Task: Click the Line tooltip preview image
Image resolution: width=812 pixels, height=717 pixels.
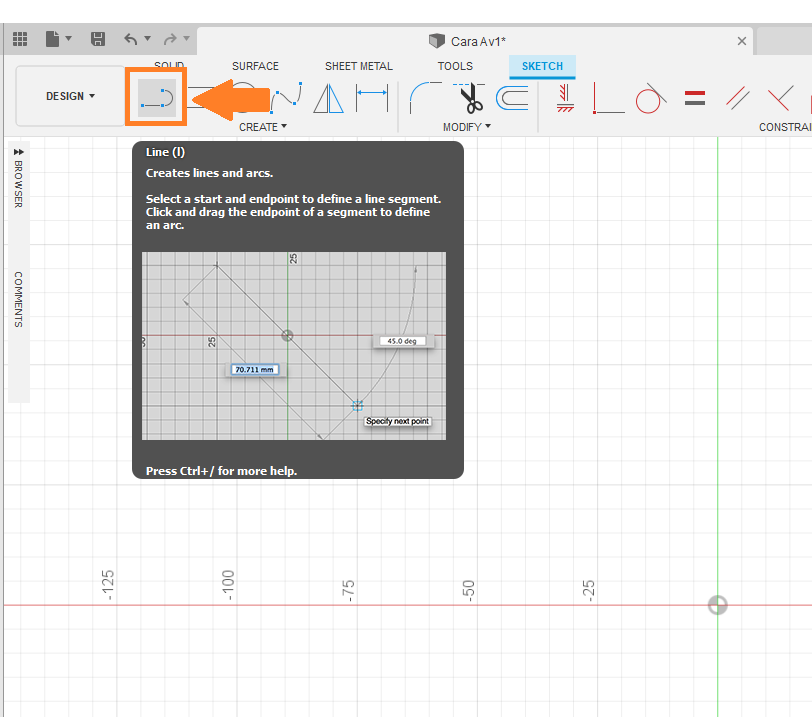Action: pos(294,346)
